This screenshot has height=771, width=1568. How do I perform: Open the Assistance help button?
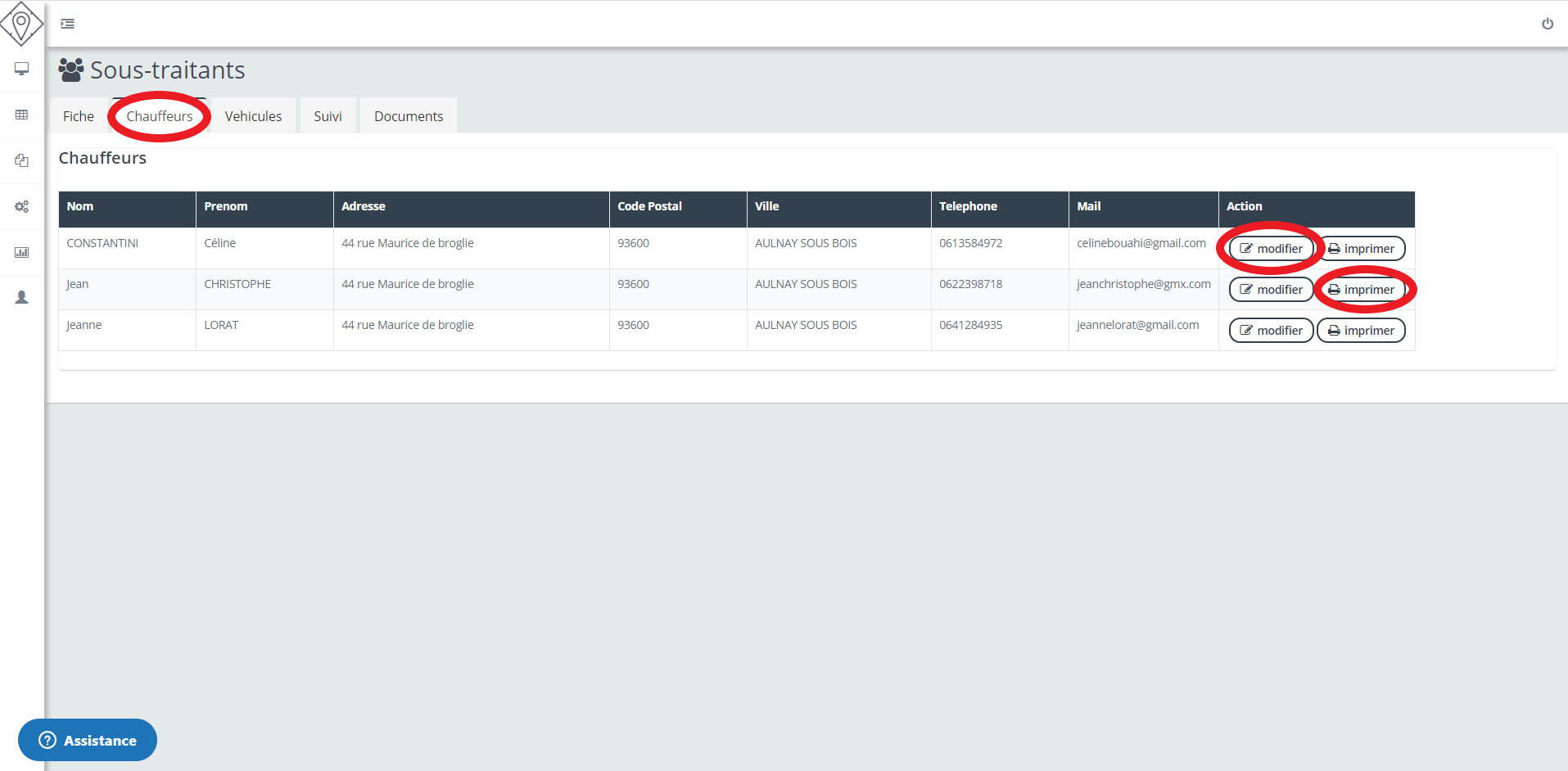tap(88, 740)
